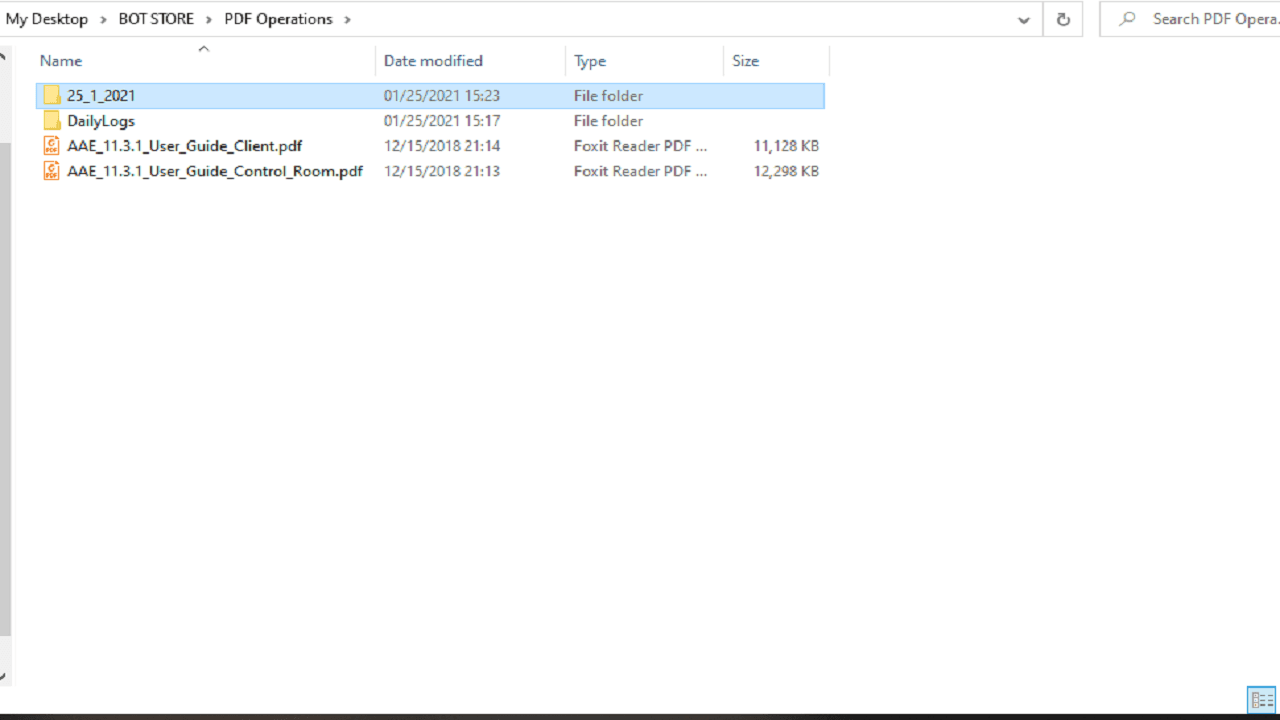Expand the chevron after PDF Operations

[347, 19]
